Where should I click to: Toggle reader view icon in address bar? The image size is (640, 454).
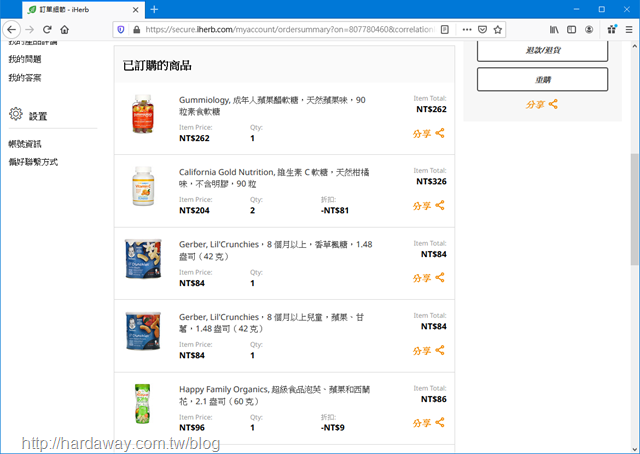pyautogui.click(x=445, y=29)
